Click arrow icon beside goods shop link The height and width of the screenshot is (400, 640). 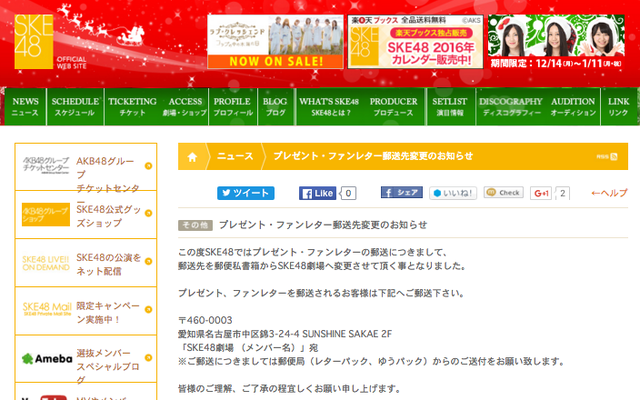149,213
